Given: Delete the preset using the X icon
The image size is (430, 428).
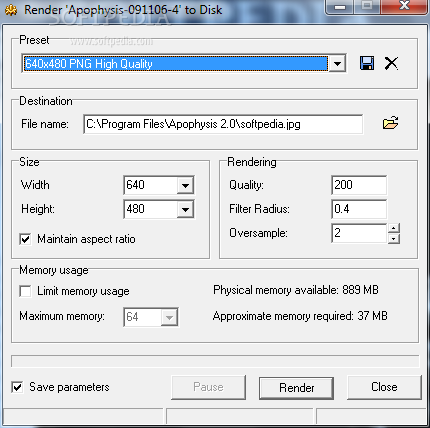Looking at the screenshot, I should pos(391,63).
